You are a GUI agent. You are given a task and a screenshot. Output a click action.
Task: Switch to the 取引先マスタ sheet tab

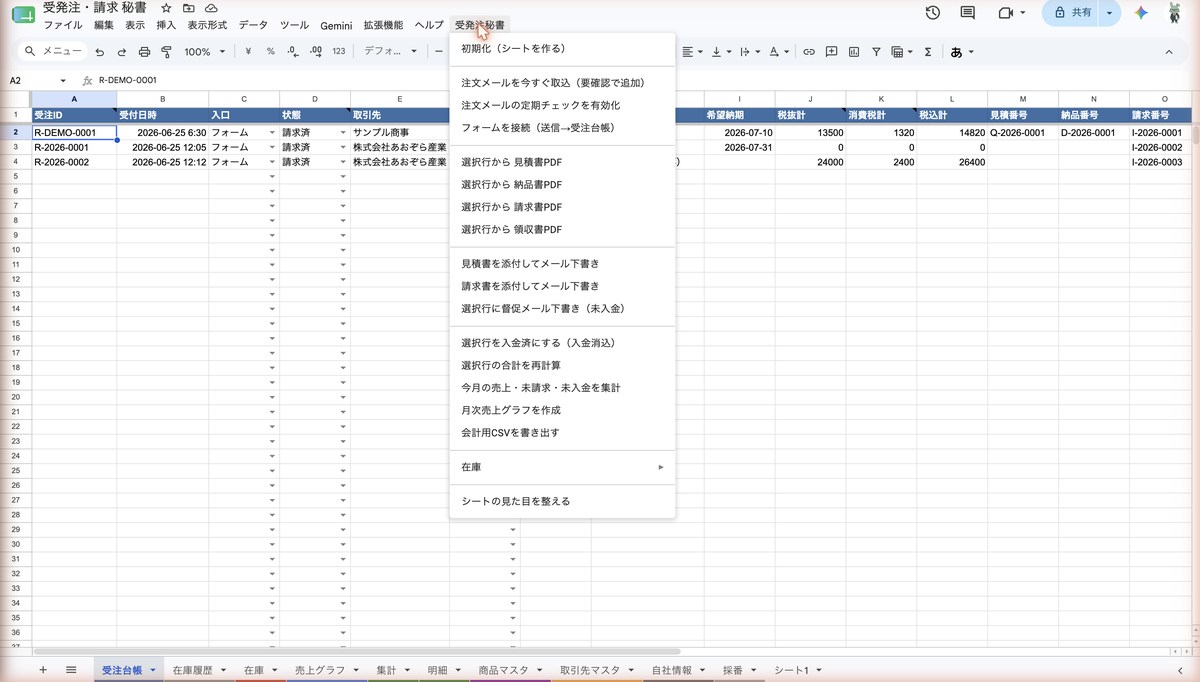[x=596, y=670]
